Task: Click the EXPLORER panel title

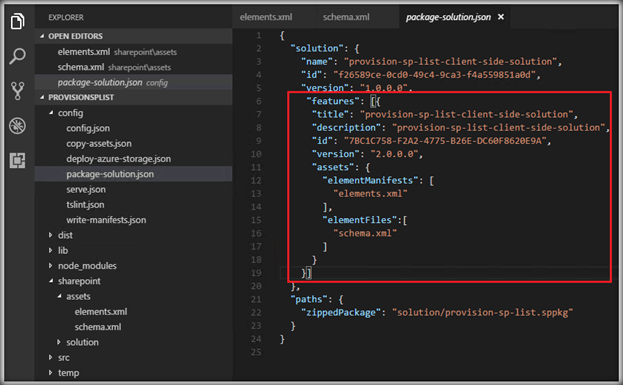Action: [x=66, y=17]
